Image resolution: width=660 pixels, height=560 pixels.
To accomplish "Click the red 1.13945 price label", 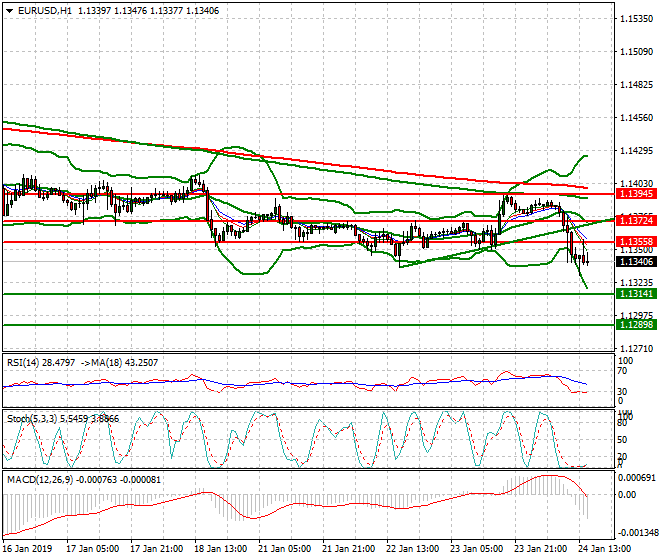I will pyautogui.click(x=636, y=194).
